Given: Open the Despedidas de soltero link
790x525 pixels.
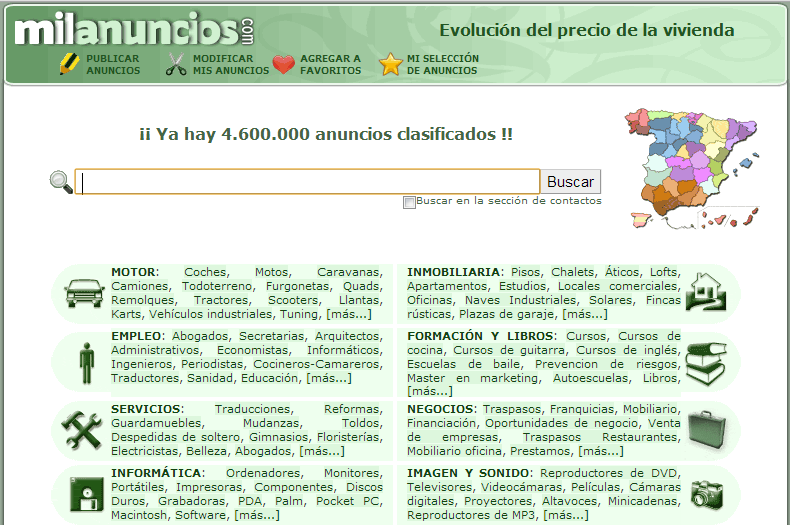Looking at the screenshot, I should point(175,437).
